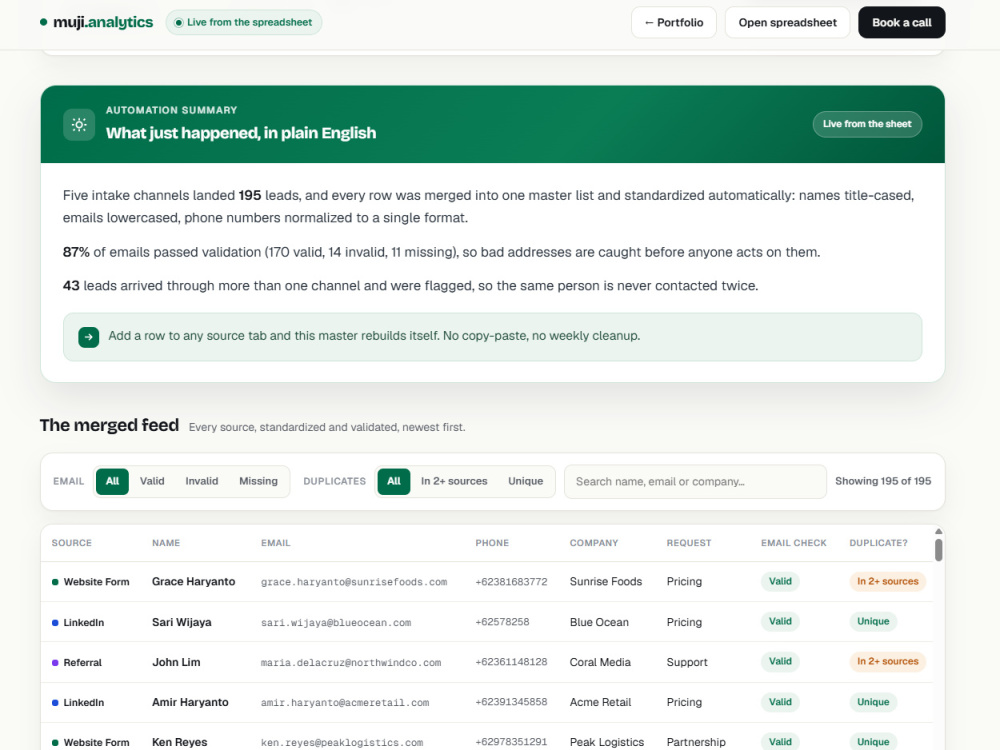Click In 2+ sources badge in John Lim row
The height and width of the screenshot is (750, 1000).
(x=887, y=662)
